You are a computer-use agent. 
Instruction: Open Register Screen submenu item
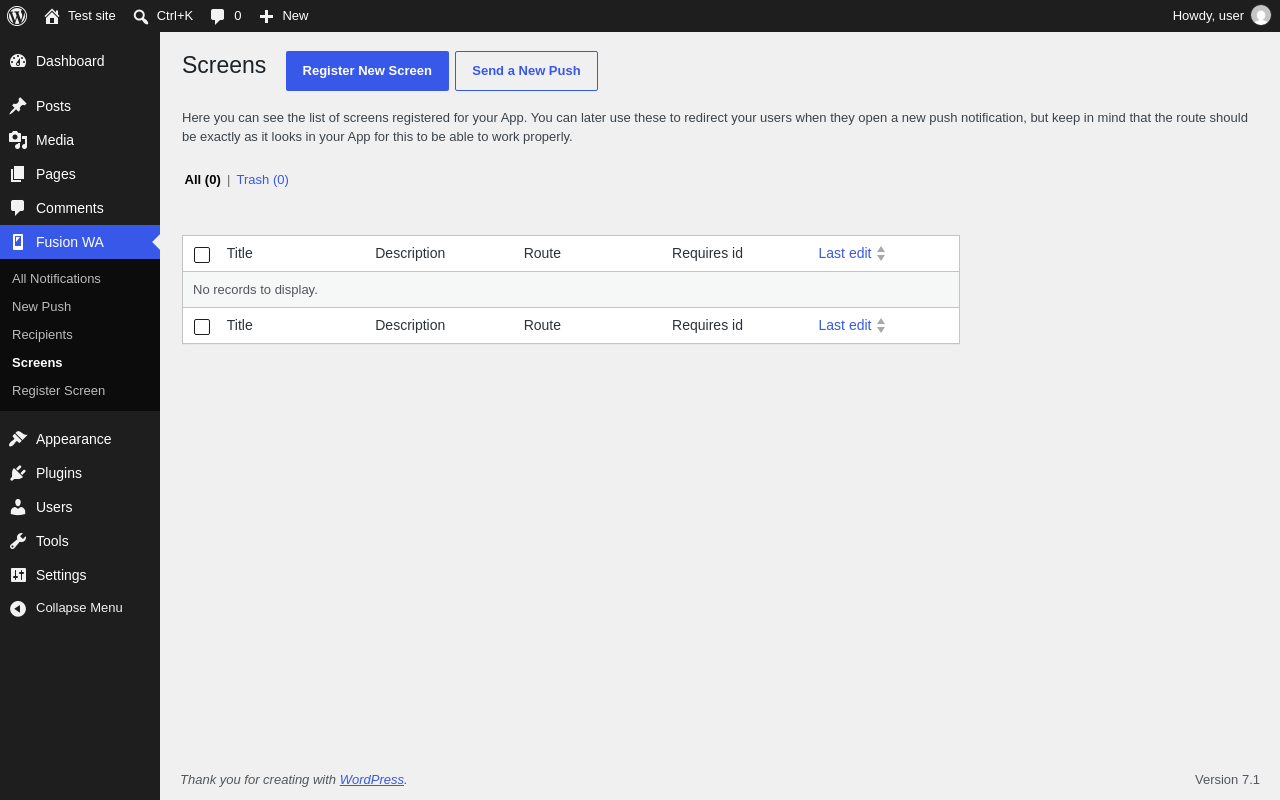(80, 391)
